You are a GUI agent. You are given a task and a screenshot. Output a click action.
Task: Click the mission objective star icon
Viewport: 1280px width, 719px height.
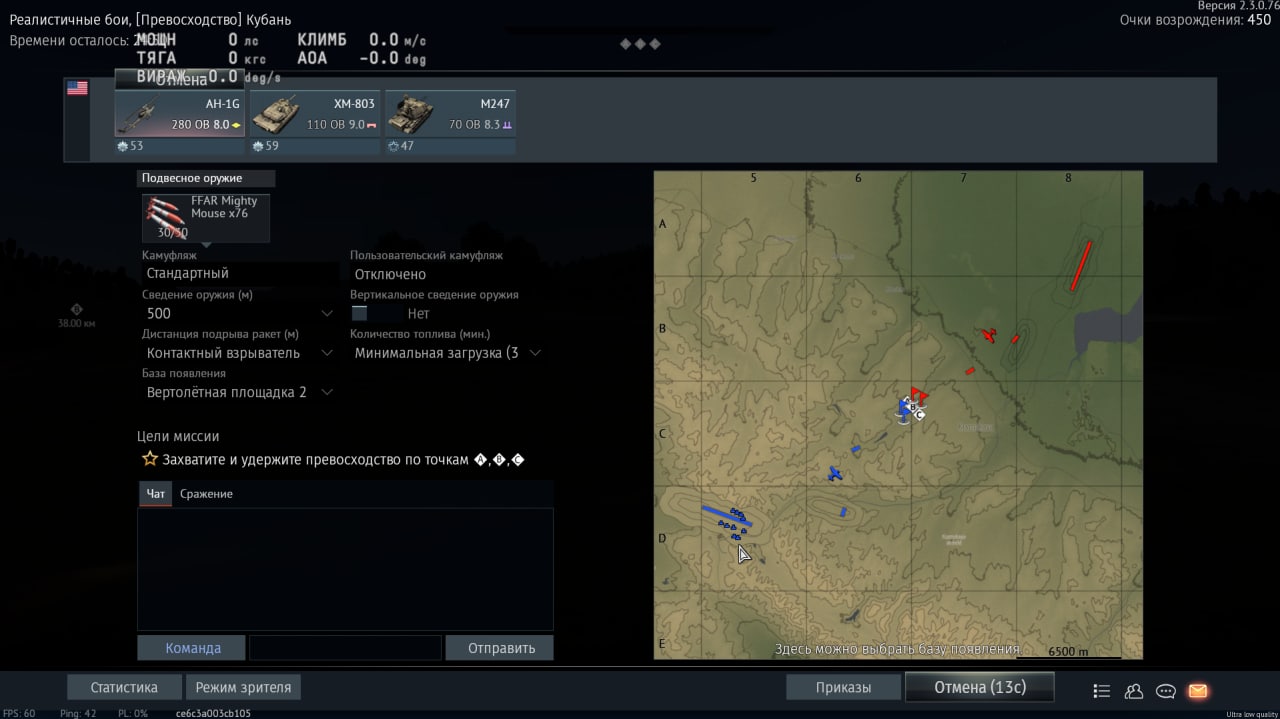point(150,459)
